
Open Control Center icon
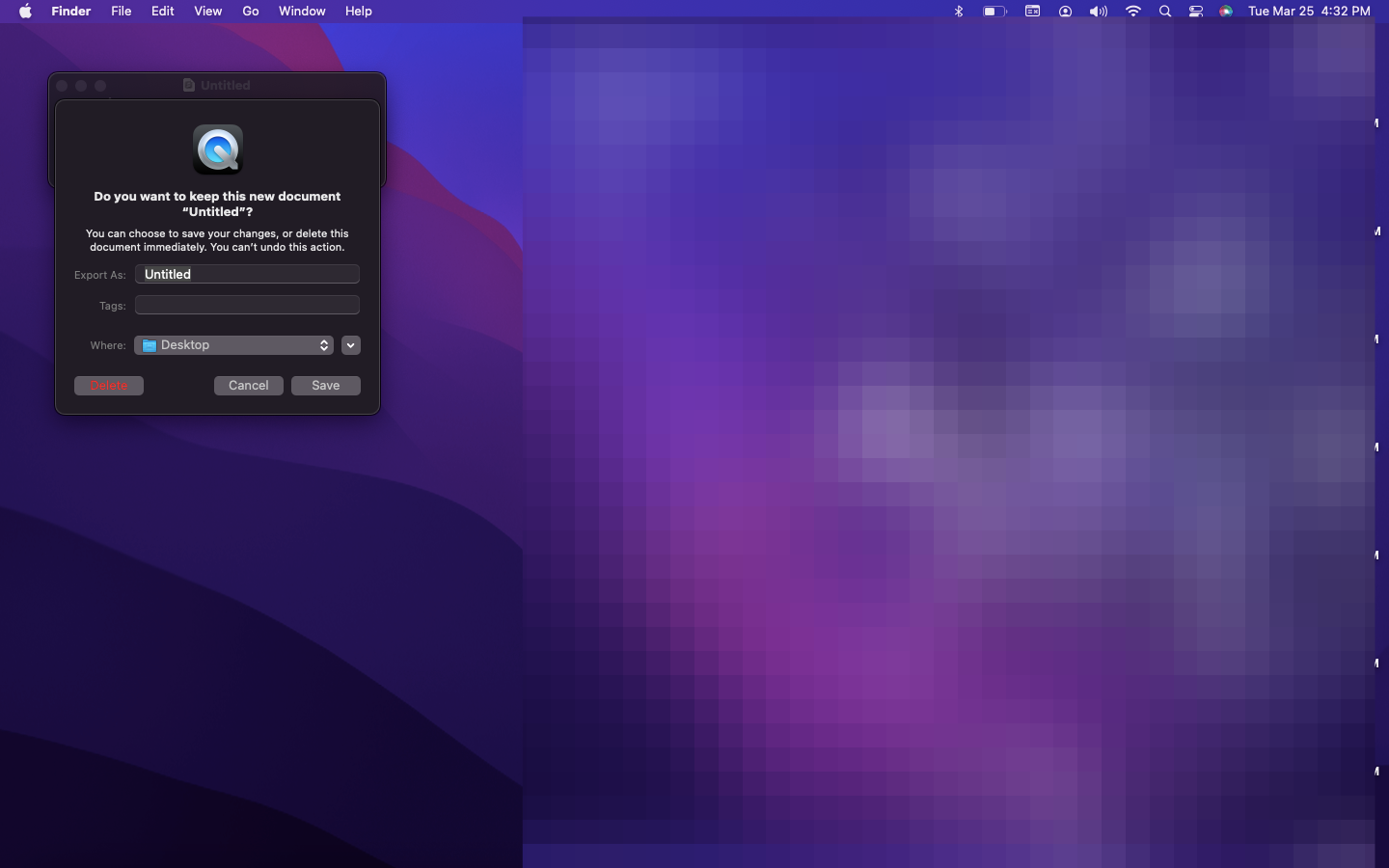(x=1196, y=12)
